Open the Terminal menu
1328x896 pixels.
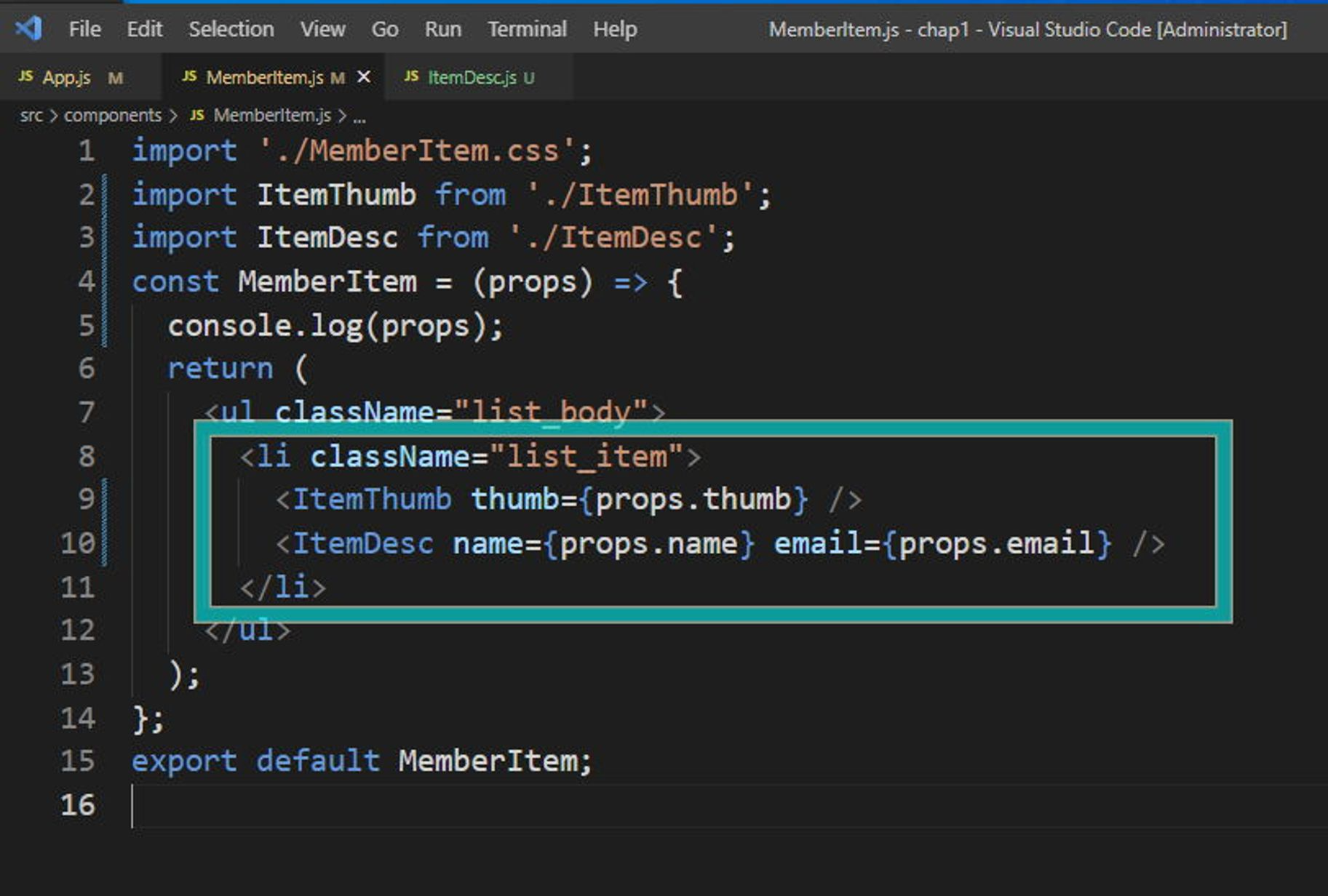527,29
